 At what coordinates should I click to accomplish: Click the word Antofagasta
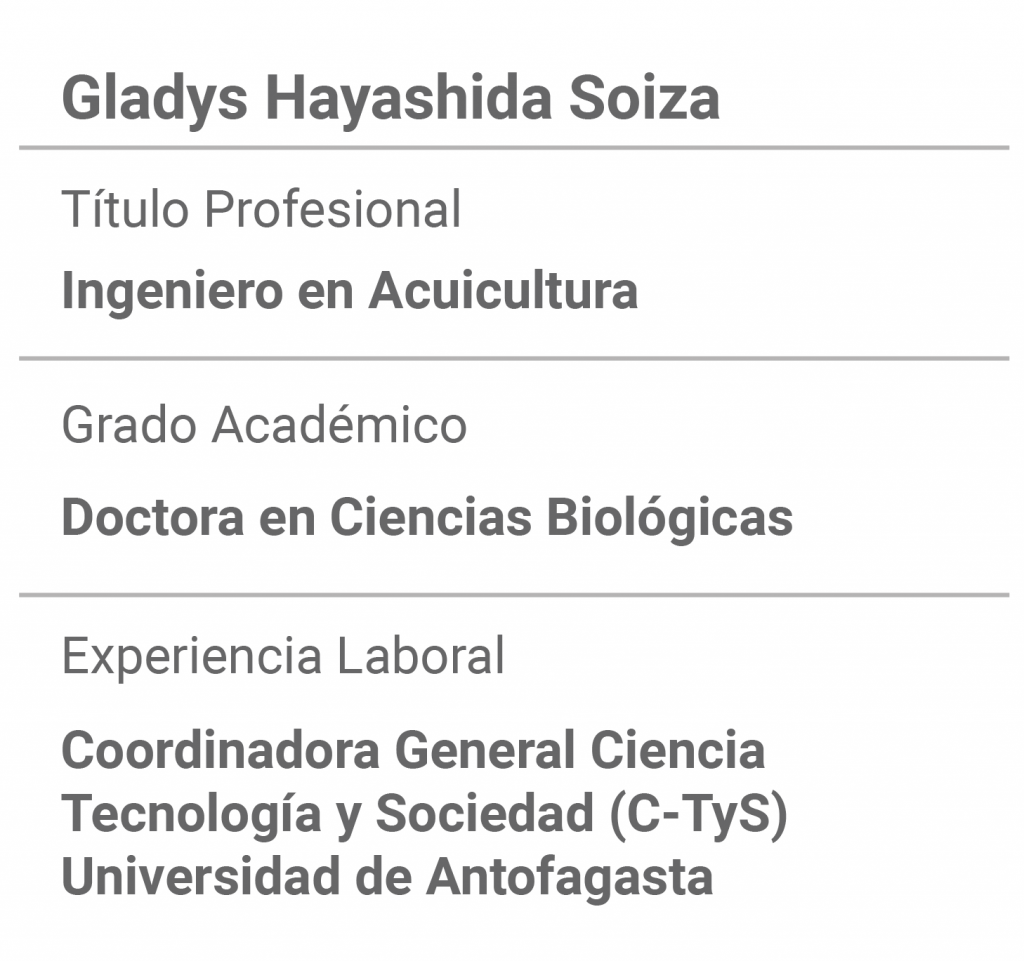(569, 876)
